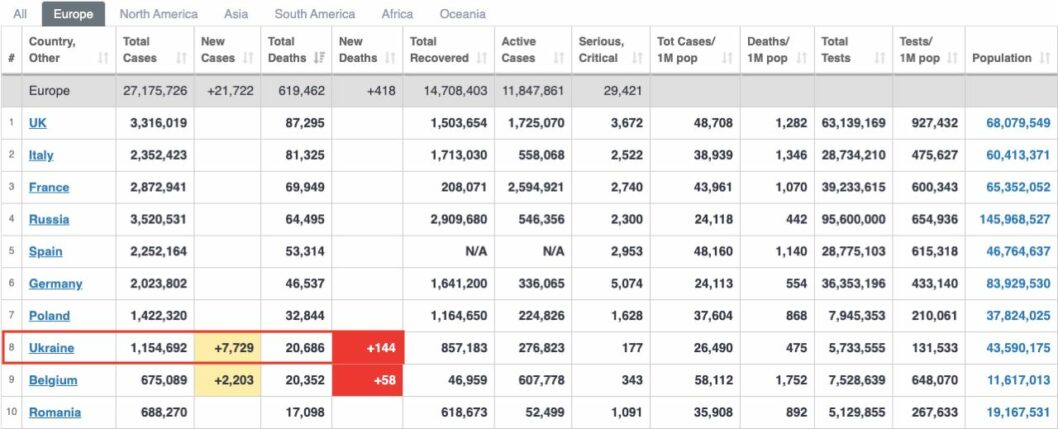Image resolution: width=1058 pixels, height=429 pixels.
Task: Sort Active Cases column via arrow icon
Action: (559, 58)
